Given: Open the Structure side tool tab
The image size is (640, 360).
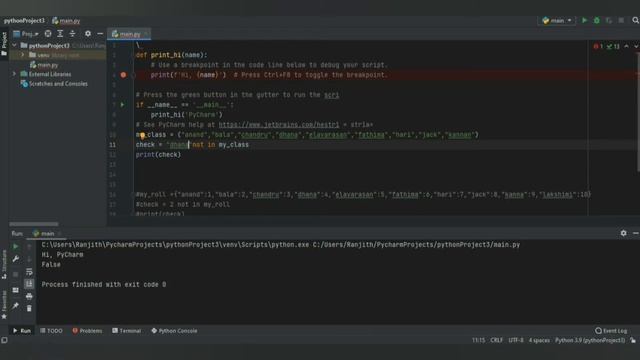Looking at the screenshot, I should pos(4,264).
